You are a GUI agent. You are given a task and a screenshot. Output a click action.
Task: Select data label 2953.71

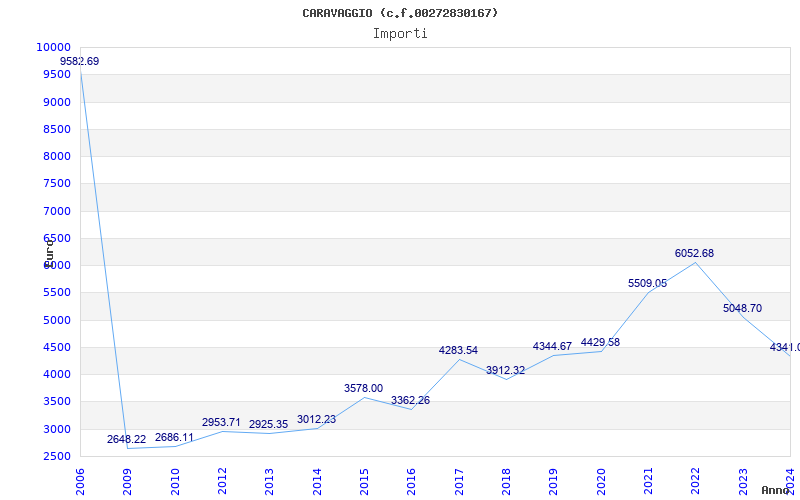(221, 422)
